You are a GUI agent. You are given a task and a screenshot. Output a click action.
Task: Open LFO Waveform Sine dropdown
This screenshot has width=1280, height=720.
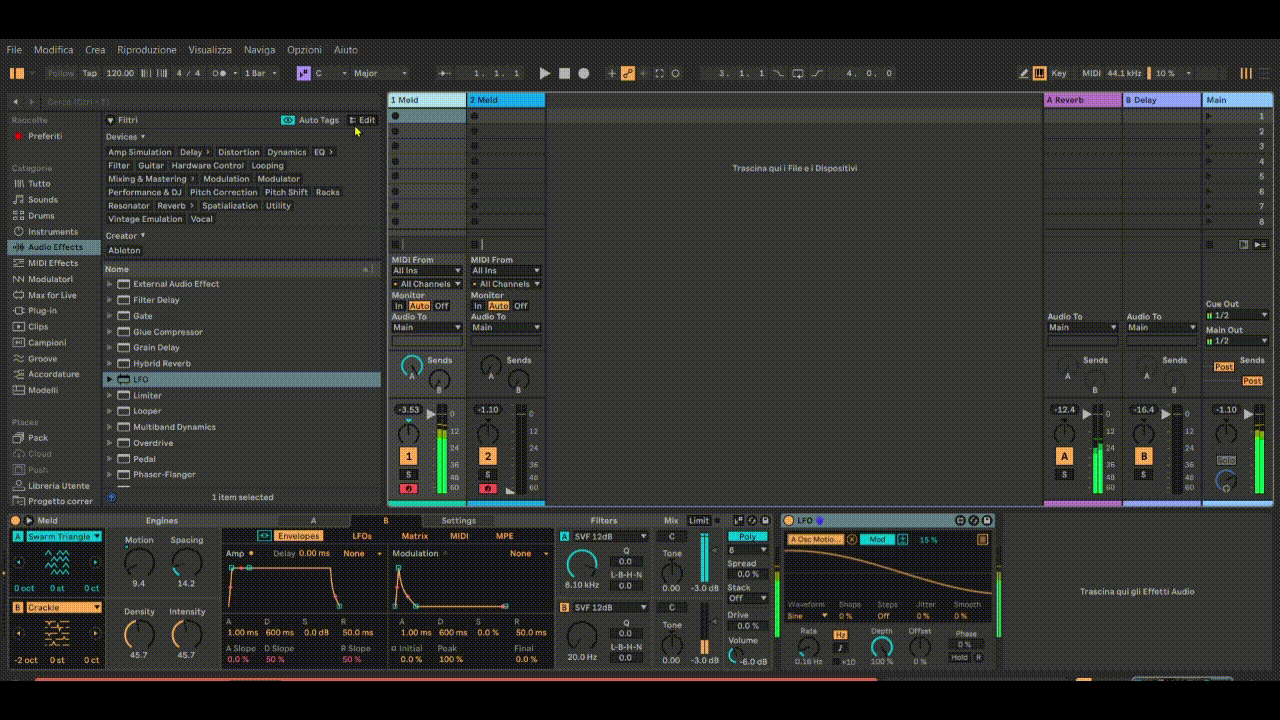coord(808,616)
